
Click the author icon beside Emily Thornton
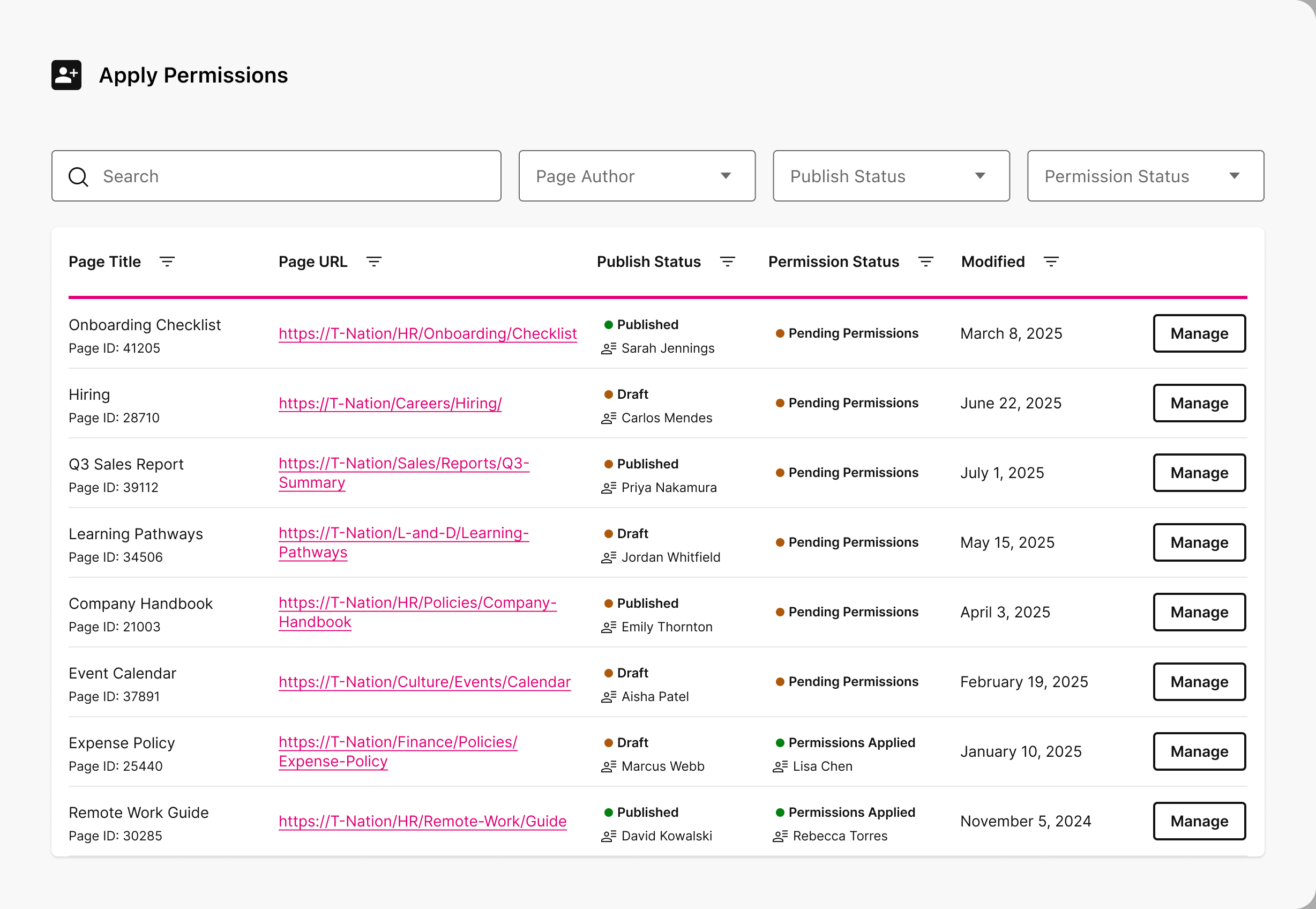[x=608, y=627]
